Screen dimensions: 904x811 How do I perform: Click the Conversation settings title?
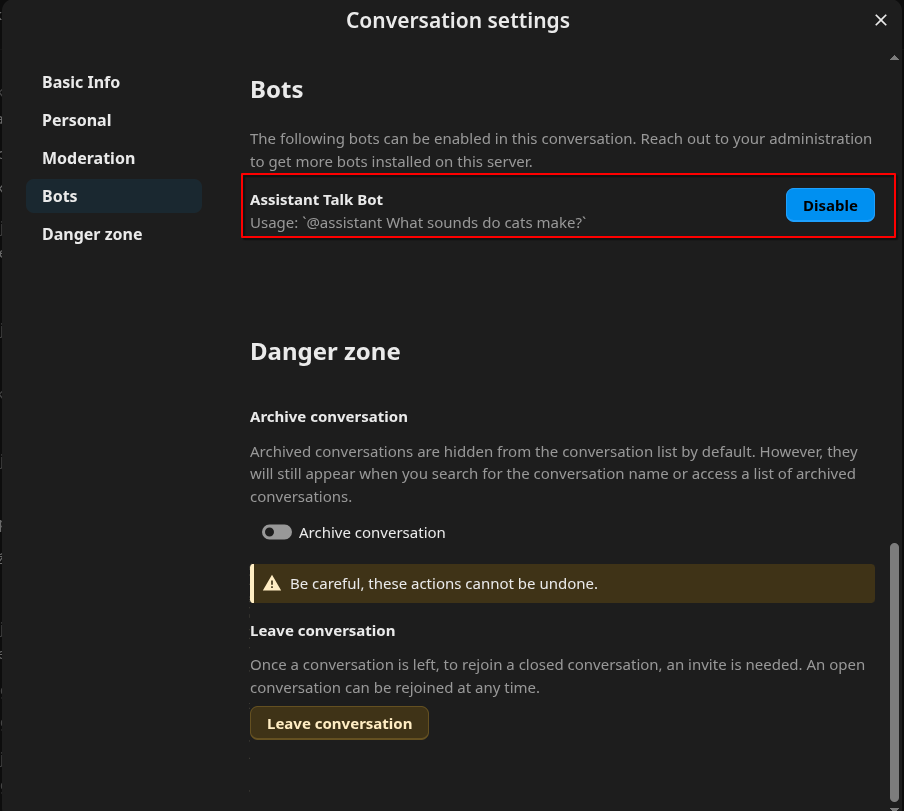(458, 20)
